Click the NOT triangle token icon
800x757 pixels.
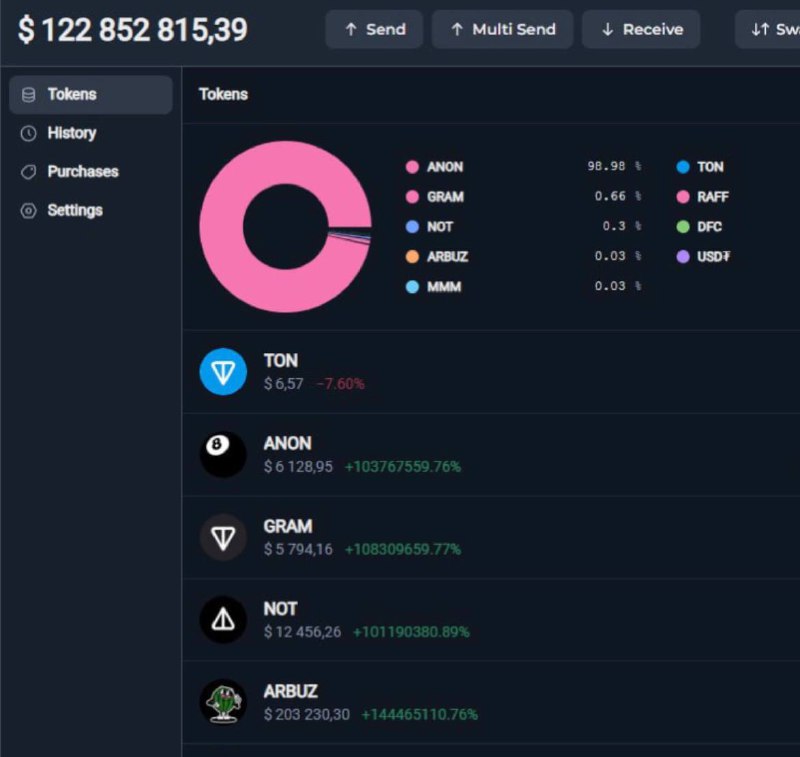[223, 620]
